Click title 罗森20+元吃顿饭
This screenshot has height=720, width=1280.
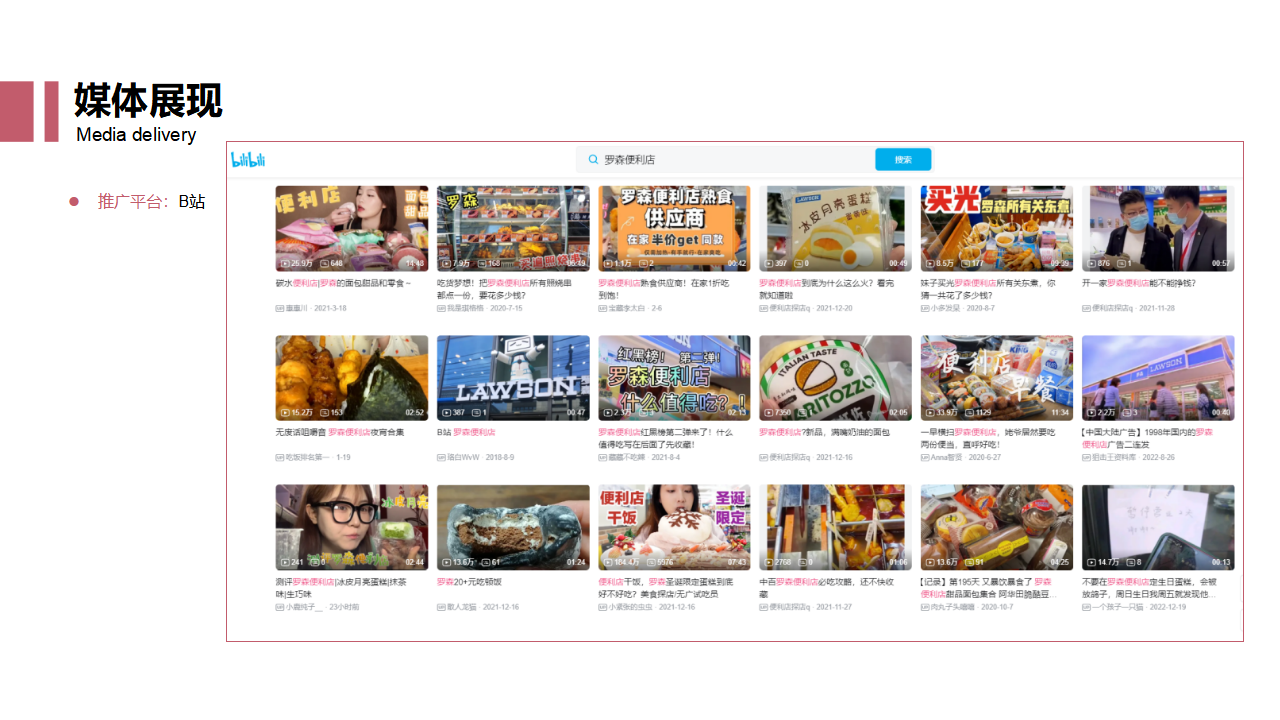[x=469, y=581]
